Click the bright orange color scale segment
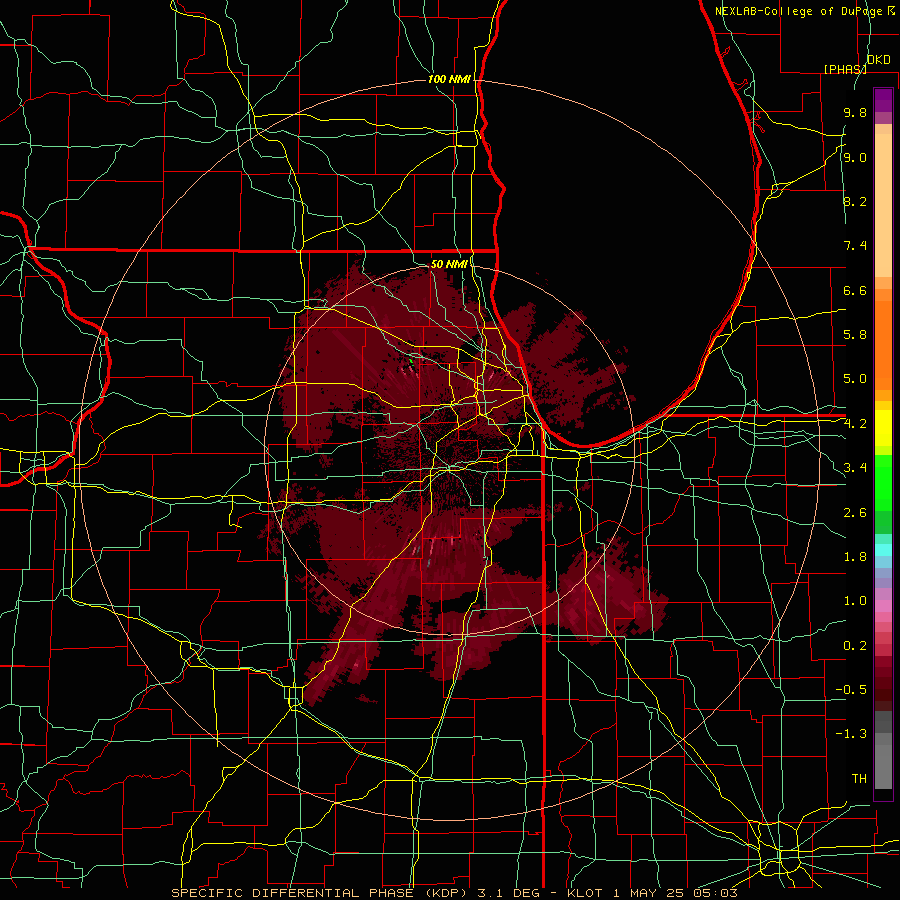Viewport: 900px width, 900px height. click(x=883, y=345)
